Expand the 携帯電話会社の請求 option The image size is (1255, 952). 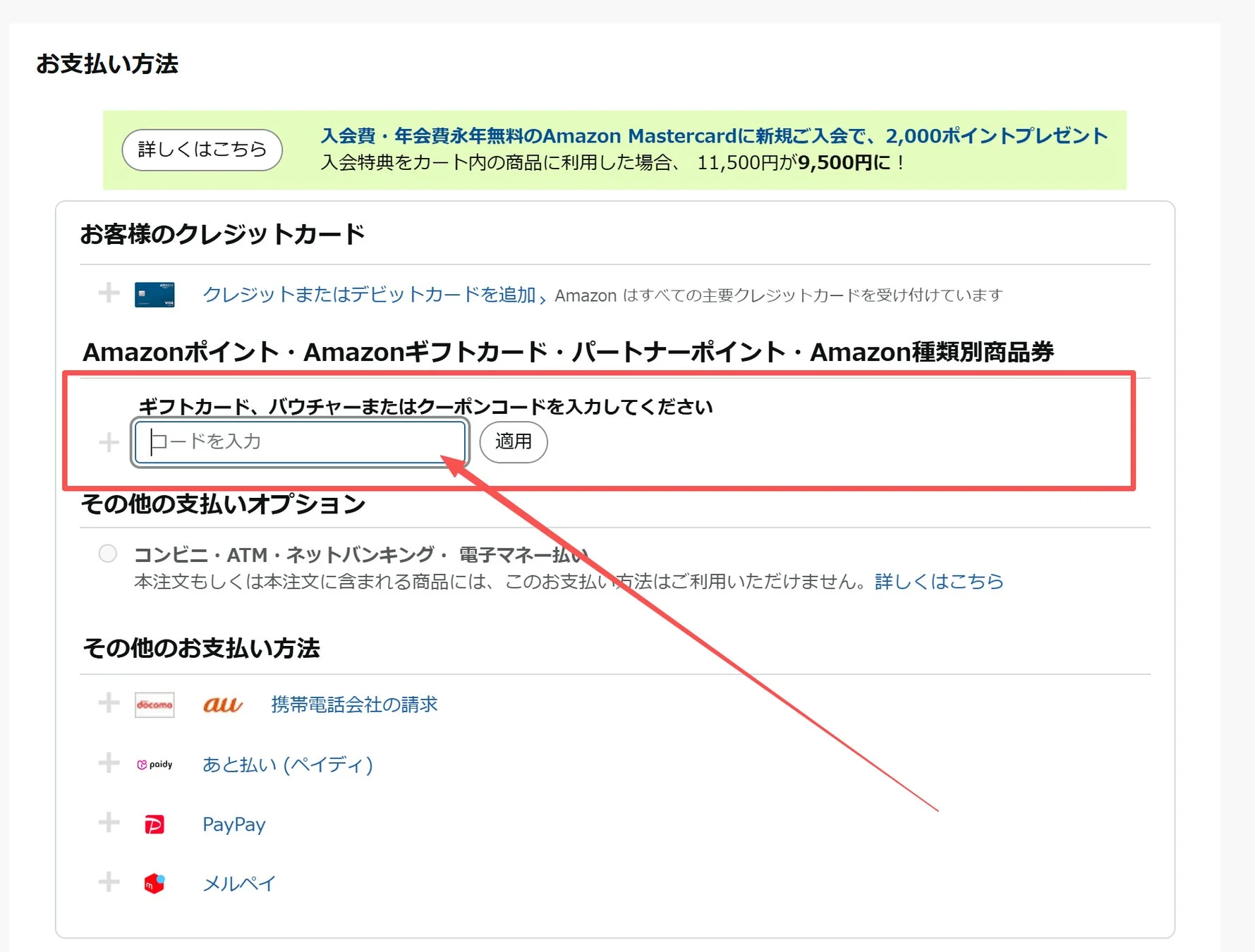coord(109,703)
